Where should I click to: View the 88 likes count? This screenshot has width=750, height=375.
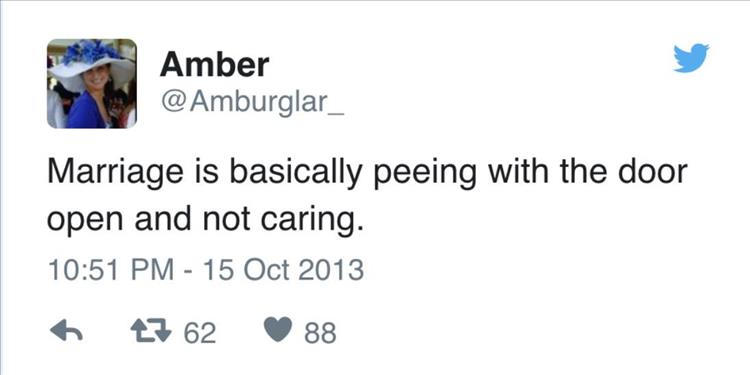click(320, 333)
